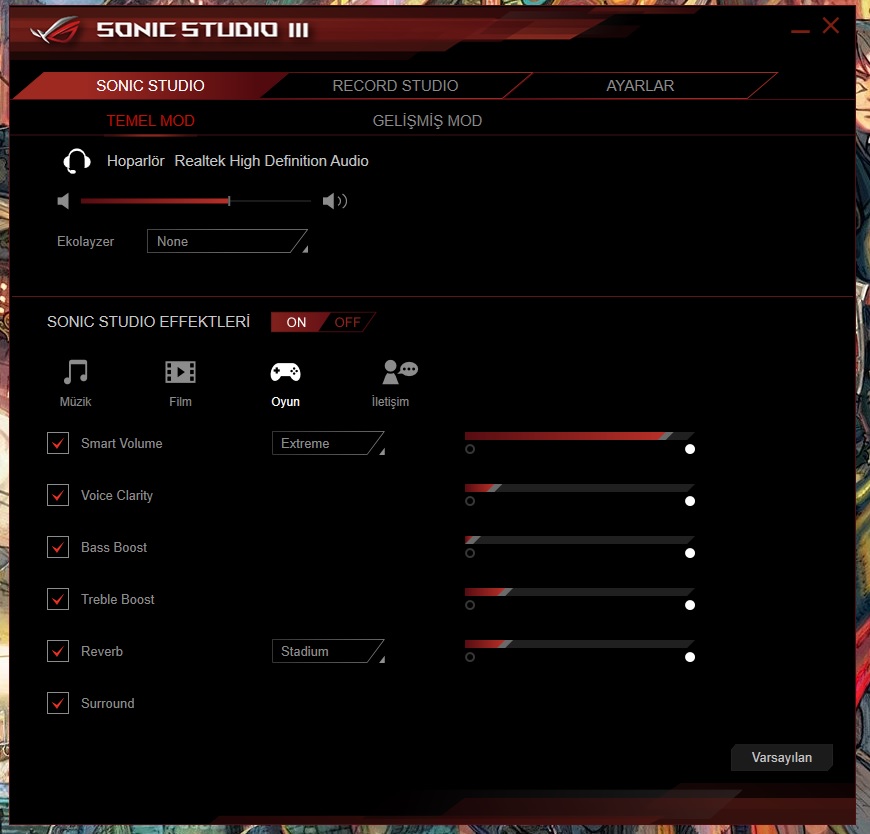The image size is (870, 834).
Task: Open the Reverb Stadium dropdown
Action: (x=328, y=651)
